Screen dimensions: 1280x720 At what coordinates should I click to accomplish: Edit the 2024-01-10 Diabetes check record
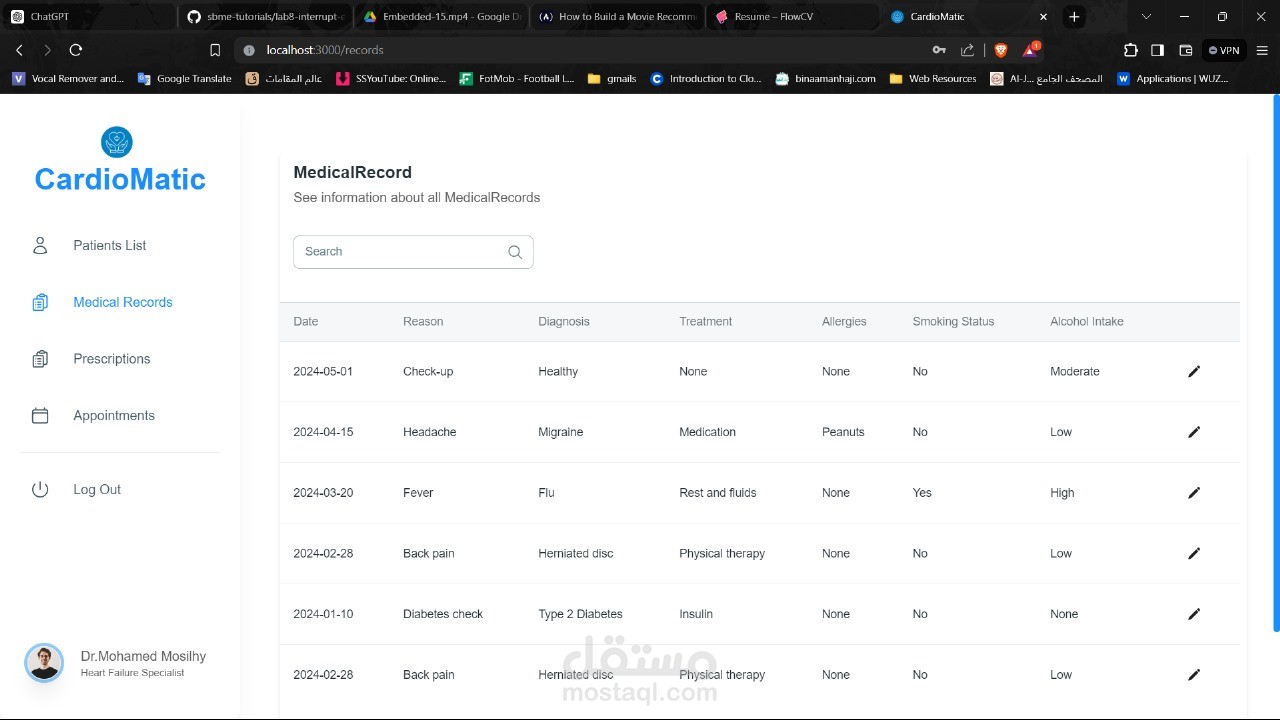pyautogui.click(x=1194, y=614)
